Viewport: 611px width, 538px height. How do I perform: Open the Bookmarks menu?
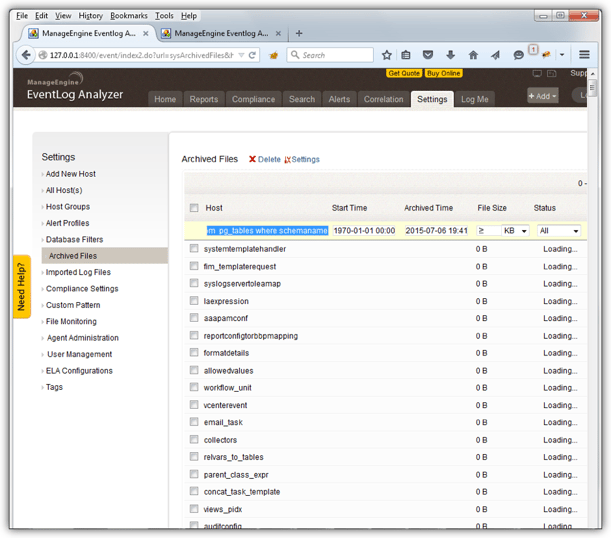pos(128,16)
